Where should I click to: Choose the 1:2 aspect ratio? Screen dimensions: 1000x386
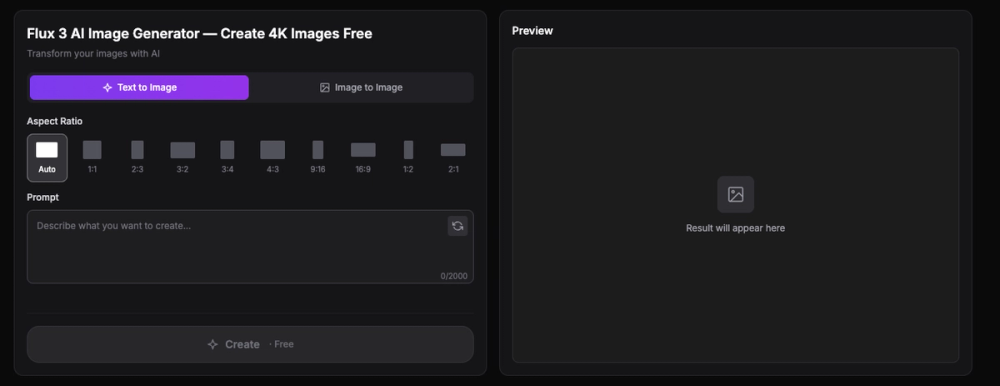pos(408,158)
